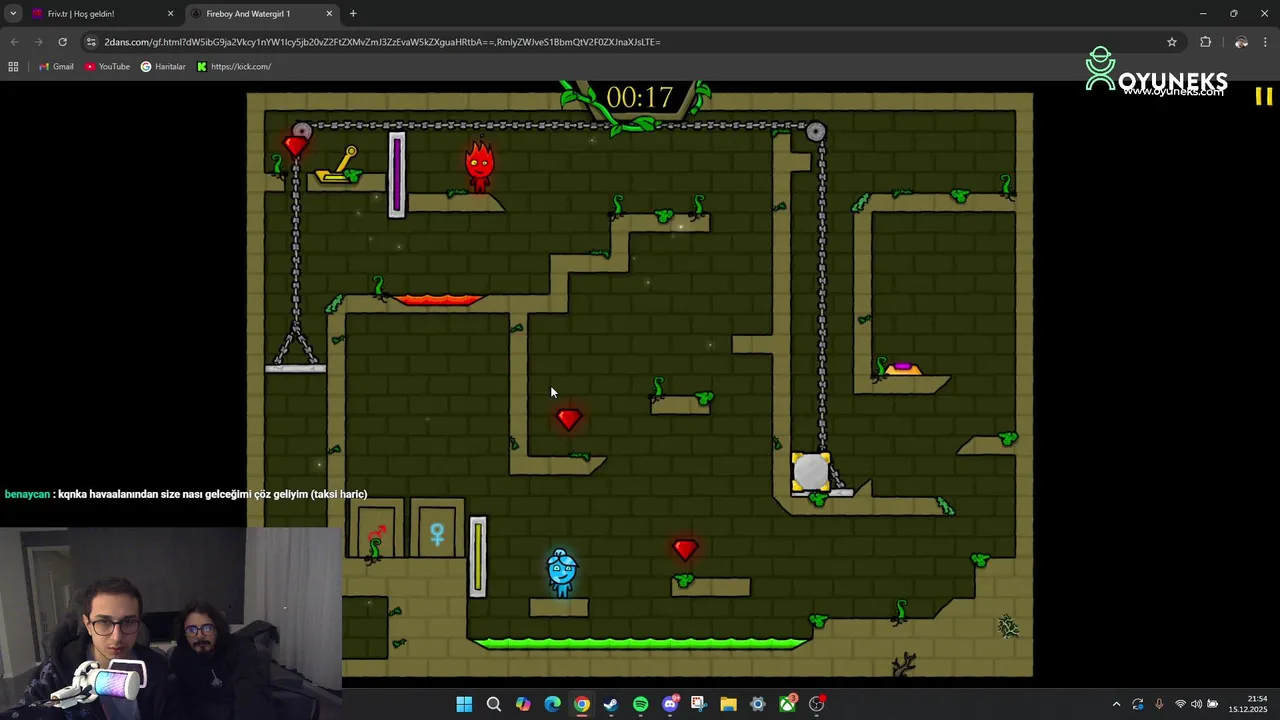Click the microphone icon in system tray
Image resolution: width=1280 pixels, height=720 pixels.
(x=1159, y=704)
